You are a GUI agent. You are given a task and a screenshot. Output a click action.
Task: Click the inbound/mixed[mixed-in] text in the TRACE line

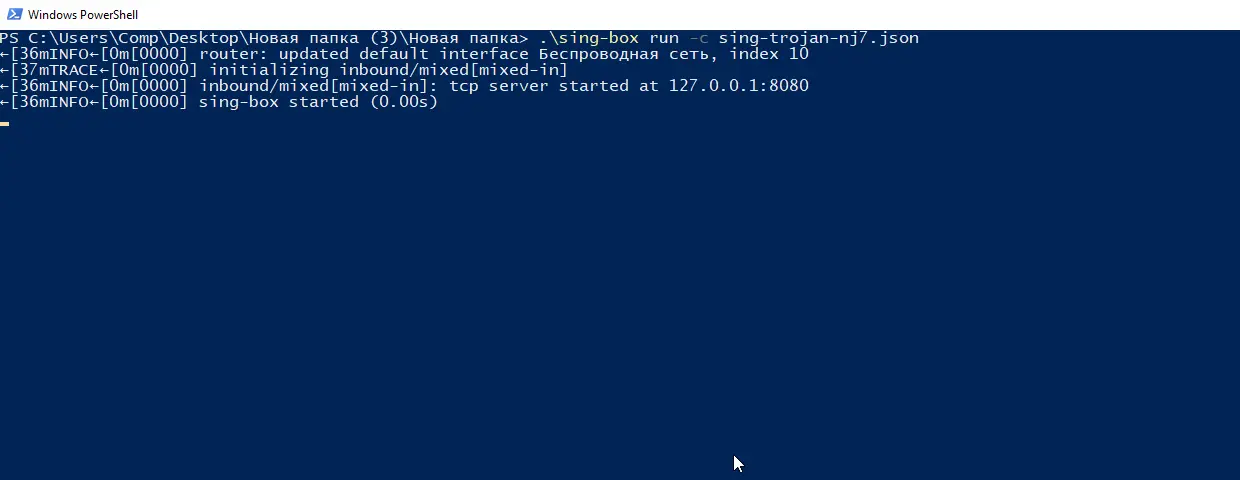(x=452, y=70)
